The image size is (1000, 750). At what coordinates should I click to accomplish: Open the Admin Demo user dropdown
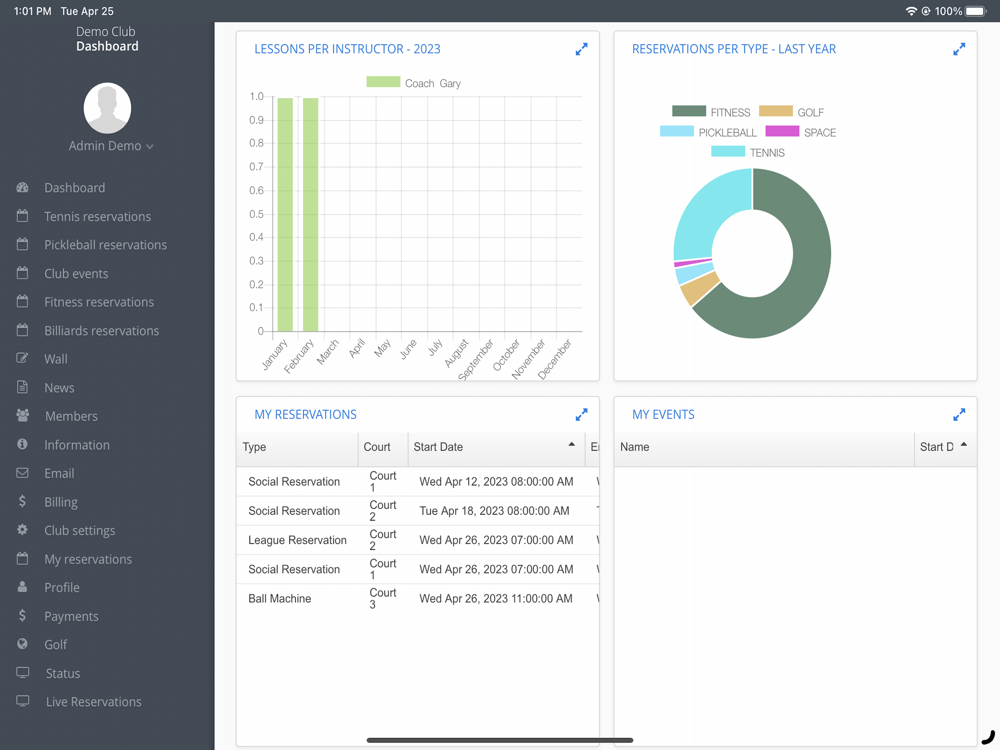point(111,146)
